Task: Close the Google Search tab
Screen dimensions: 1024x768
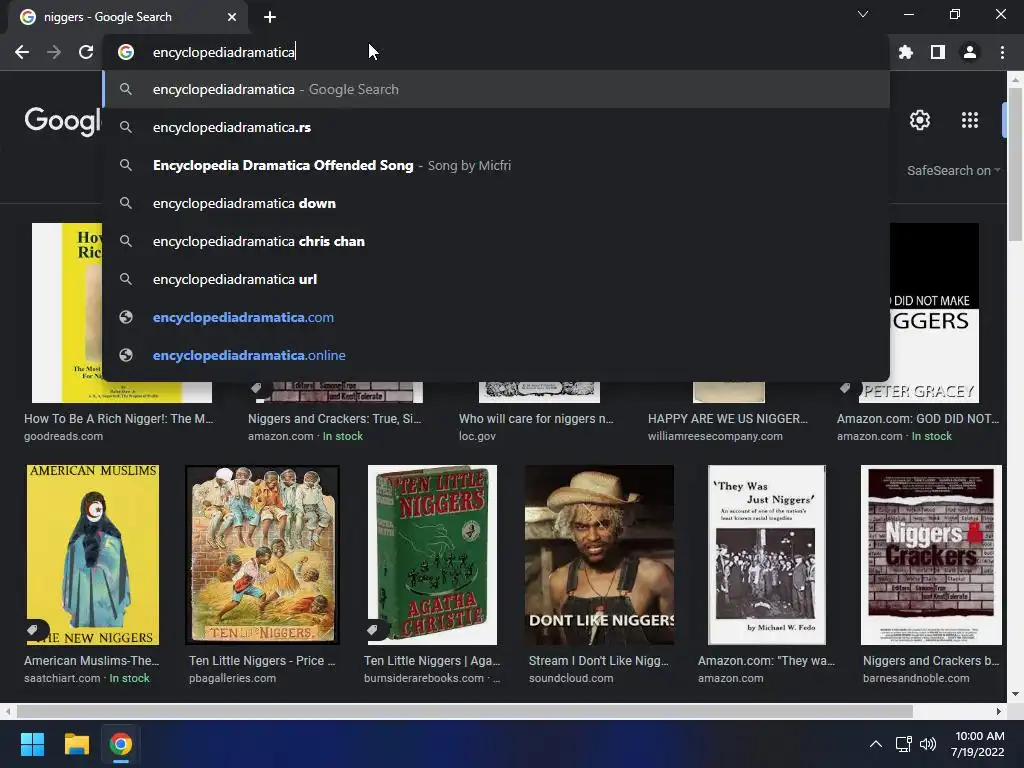Action: pos(232,17)
